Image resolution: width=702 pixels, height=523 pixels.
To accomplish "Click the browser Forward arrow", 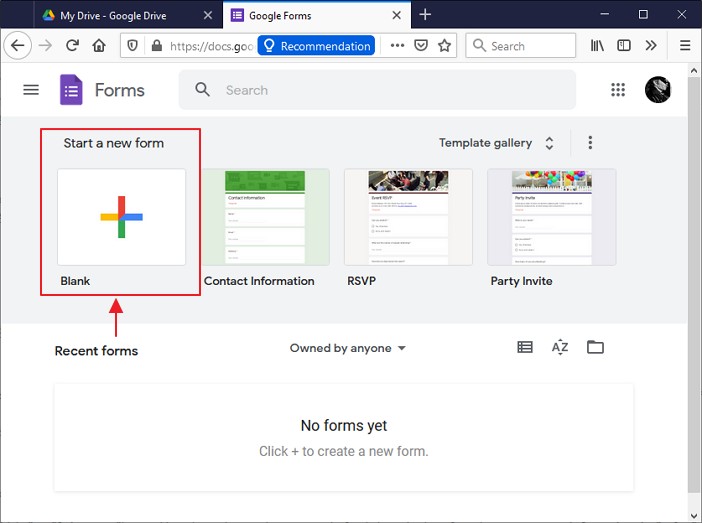I will pos(45,45).
